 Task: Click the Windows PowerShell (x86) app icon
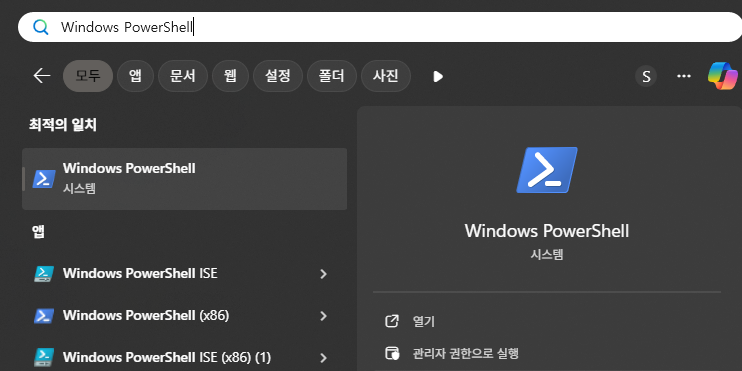(44, 316)
